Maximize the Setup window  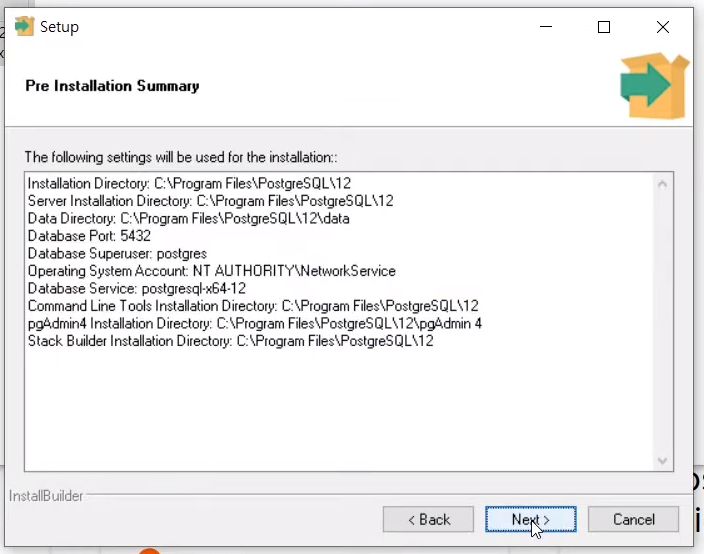pyautogui.click(x=604, y=27)
